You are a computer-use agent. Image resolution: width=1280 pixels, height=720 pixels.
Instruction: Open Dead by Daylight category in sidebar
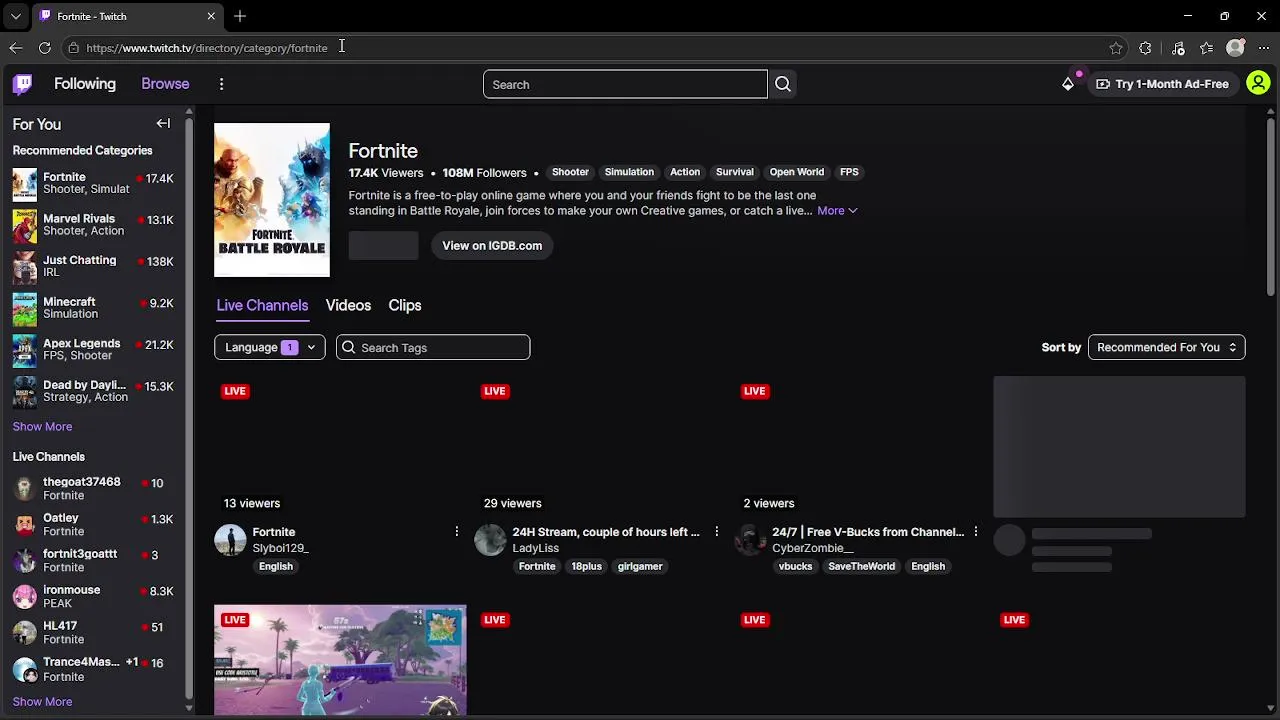pos(93,391)
